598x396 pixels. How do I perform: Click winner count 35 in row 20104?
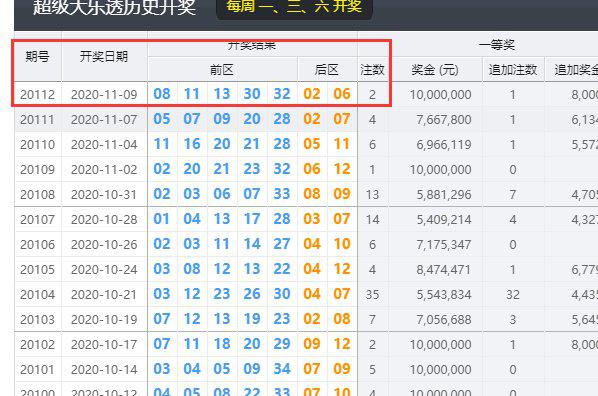(372, 295)
